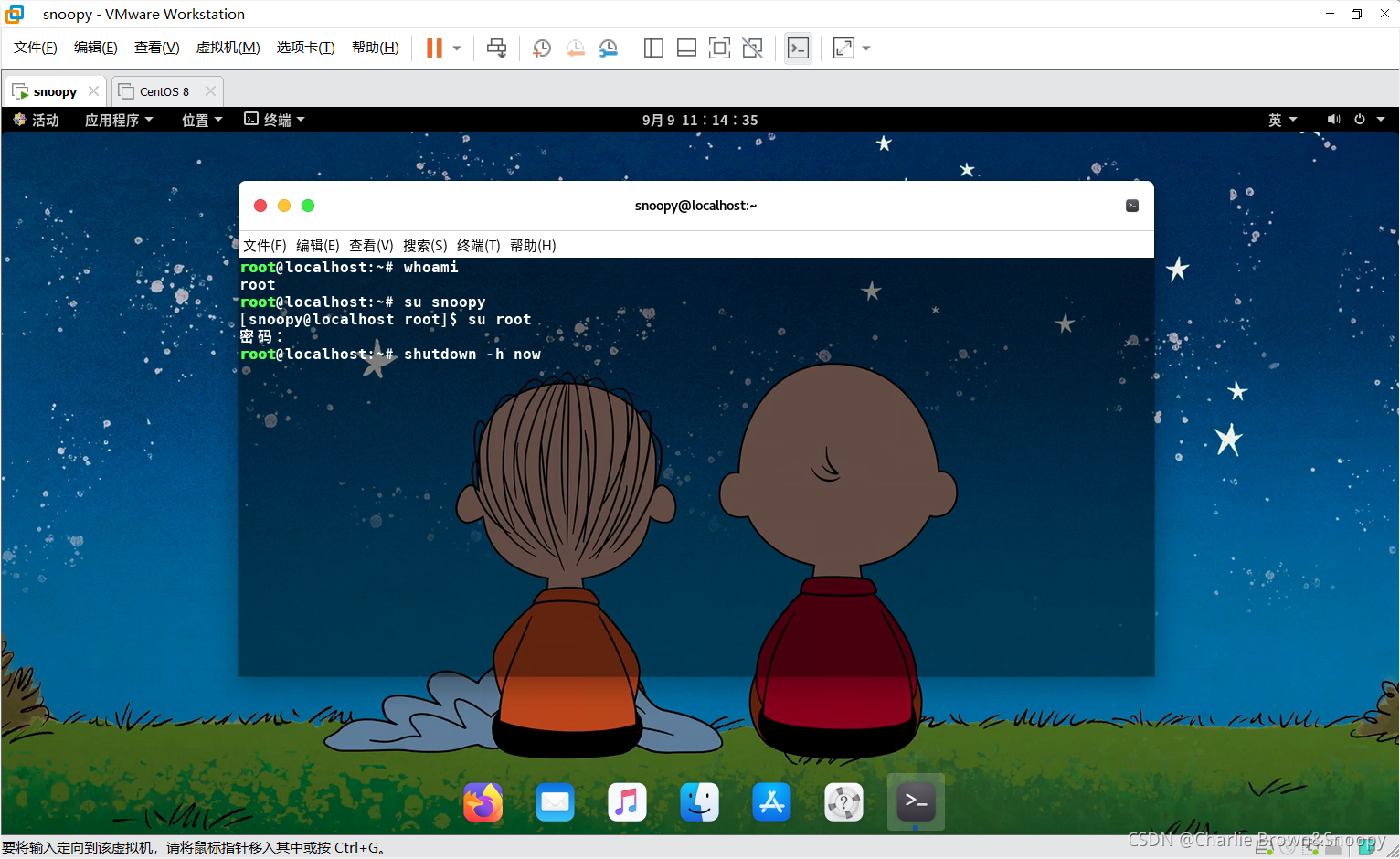Image resolution: width=1400 pixels, height=859 pixels.
Task: Open the terminal 终端(T) menu
Action: (x=479, y=245)
